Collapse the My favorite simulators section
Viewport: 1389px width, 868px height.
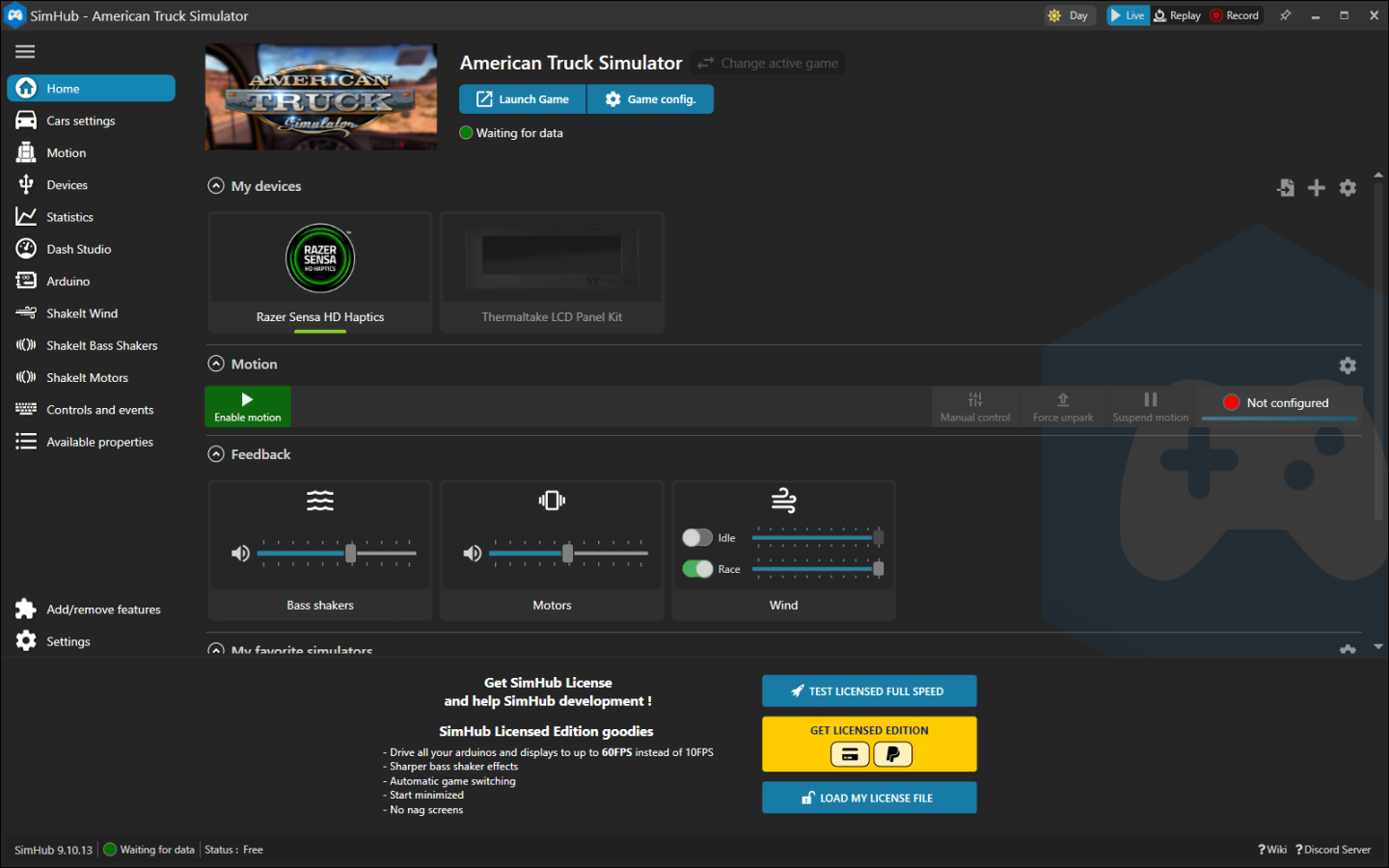pyautogui.click(x=216, y=651)
